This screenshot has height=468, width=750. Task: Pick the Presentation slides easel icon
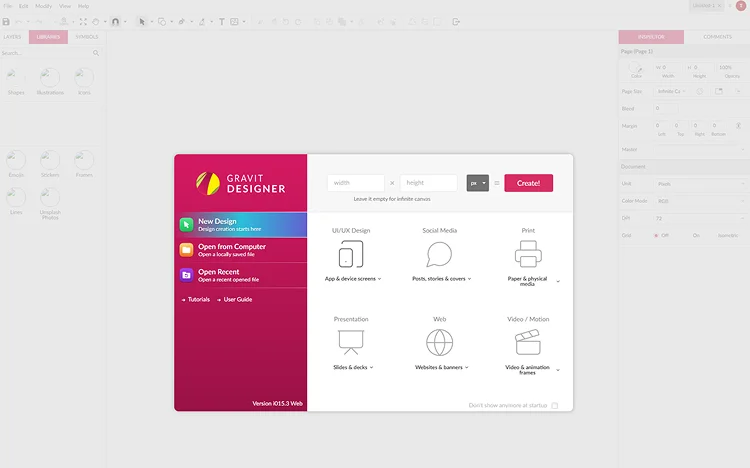[351, 342]
